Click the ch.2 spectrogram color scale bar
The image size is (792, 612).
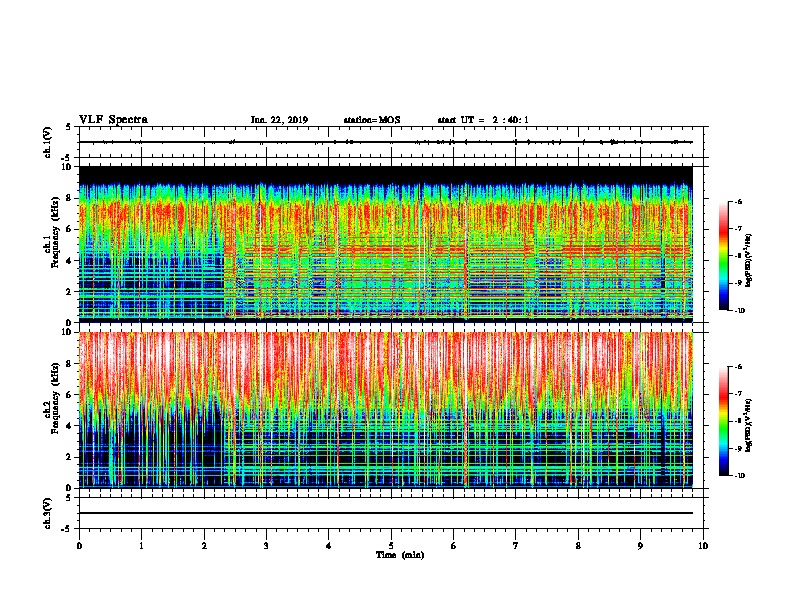724,421
